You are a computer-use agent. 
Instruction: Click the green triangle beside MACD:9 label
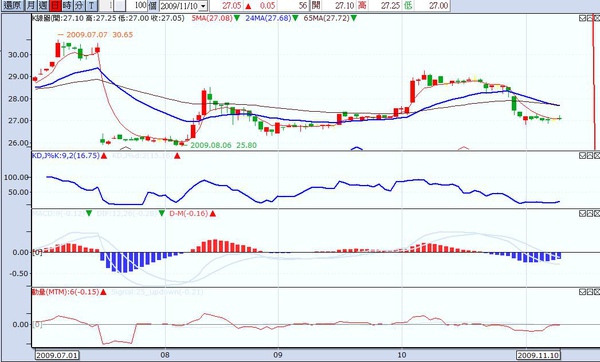[89, 213]
